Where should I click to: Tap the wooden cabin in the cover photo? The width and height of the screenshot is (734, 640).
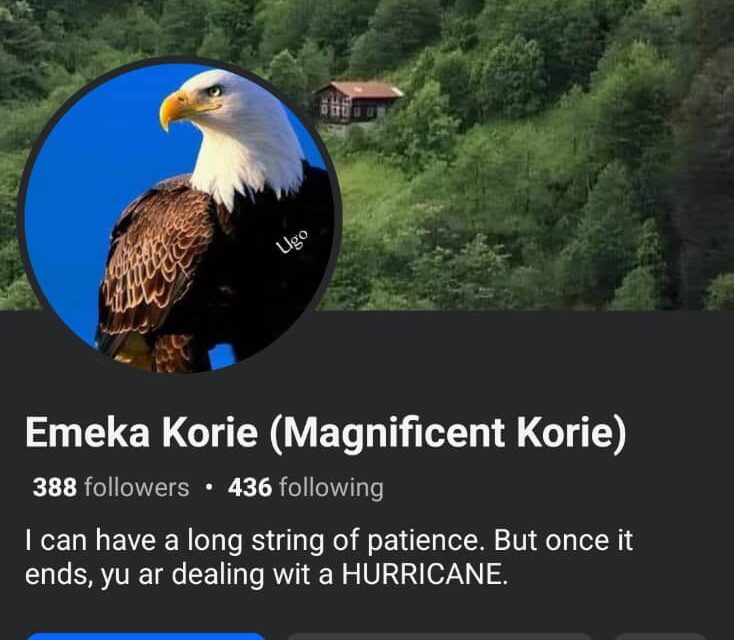358,103
